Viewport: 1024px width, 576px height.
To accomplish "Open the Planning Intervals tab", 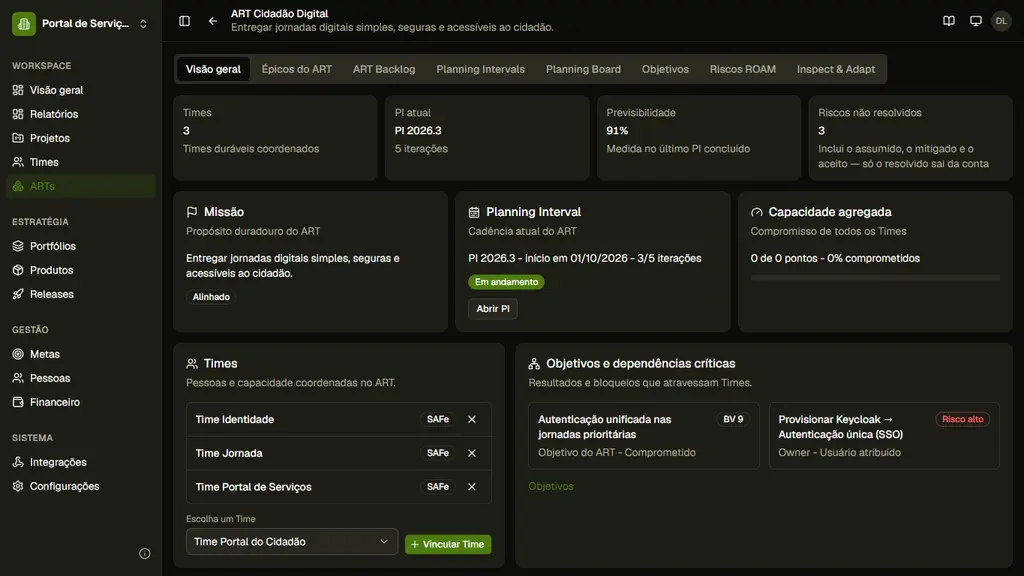I will click(x=481, y=69).
